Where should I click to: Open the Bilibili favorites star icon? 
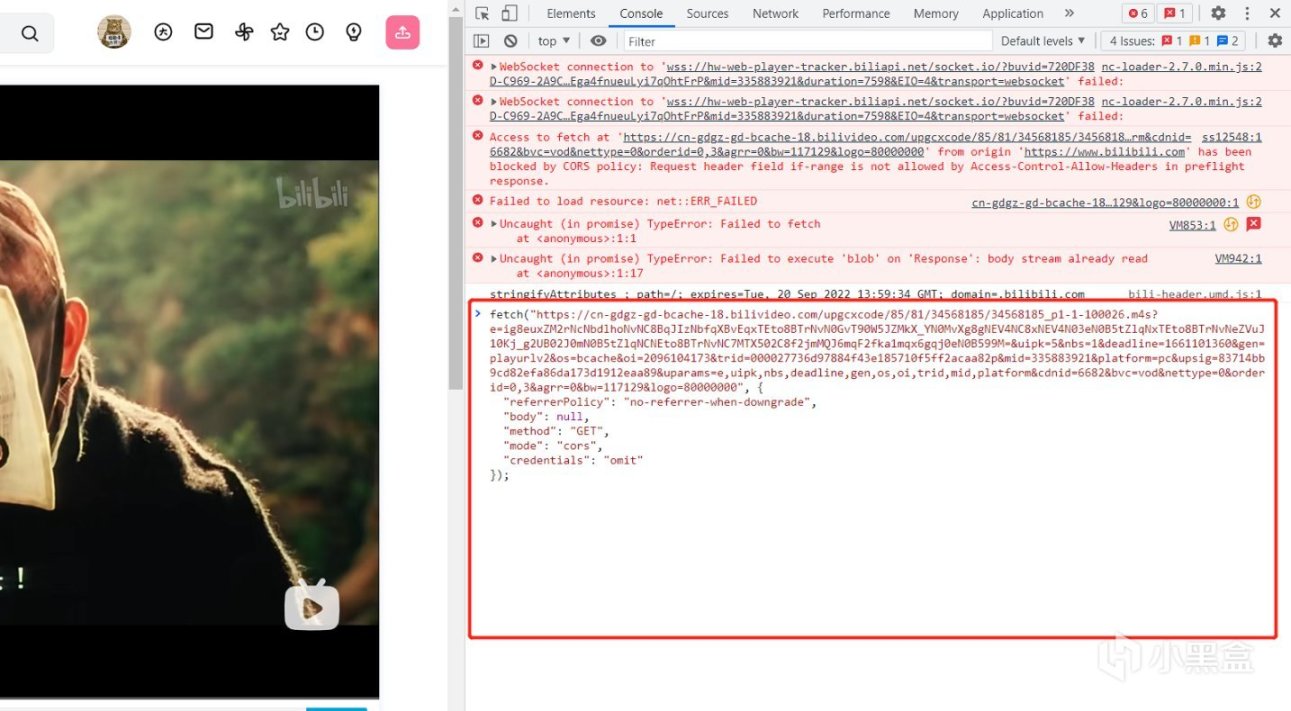[280, 32]
